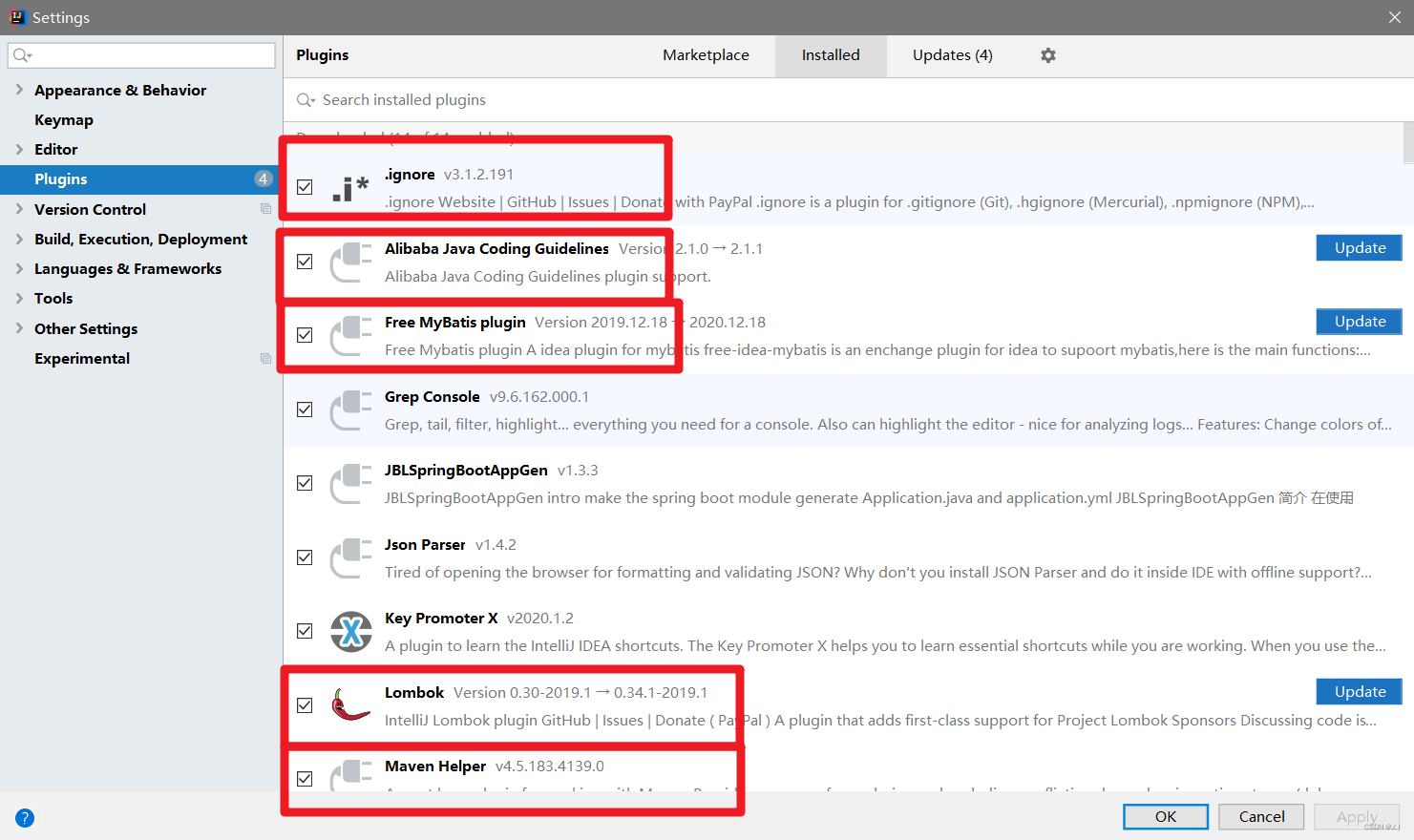The width and height of the screenshot is (1414, 840).
Task: Expand the Editor settings node
Action: 19,149
